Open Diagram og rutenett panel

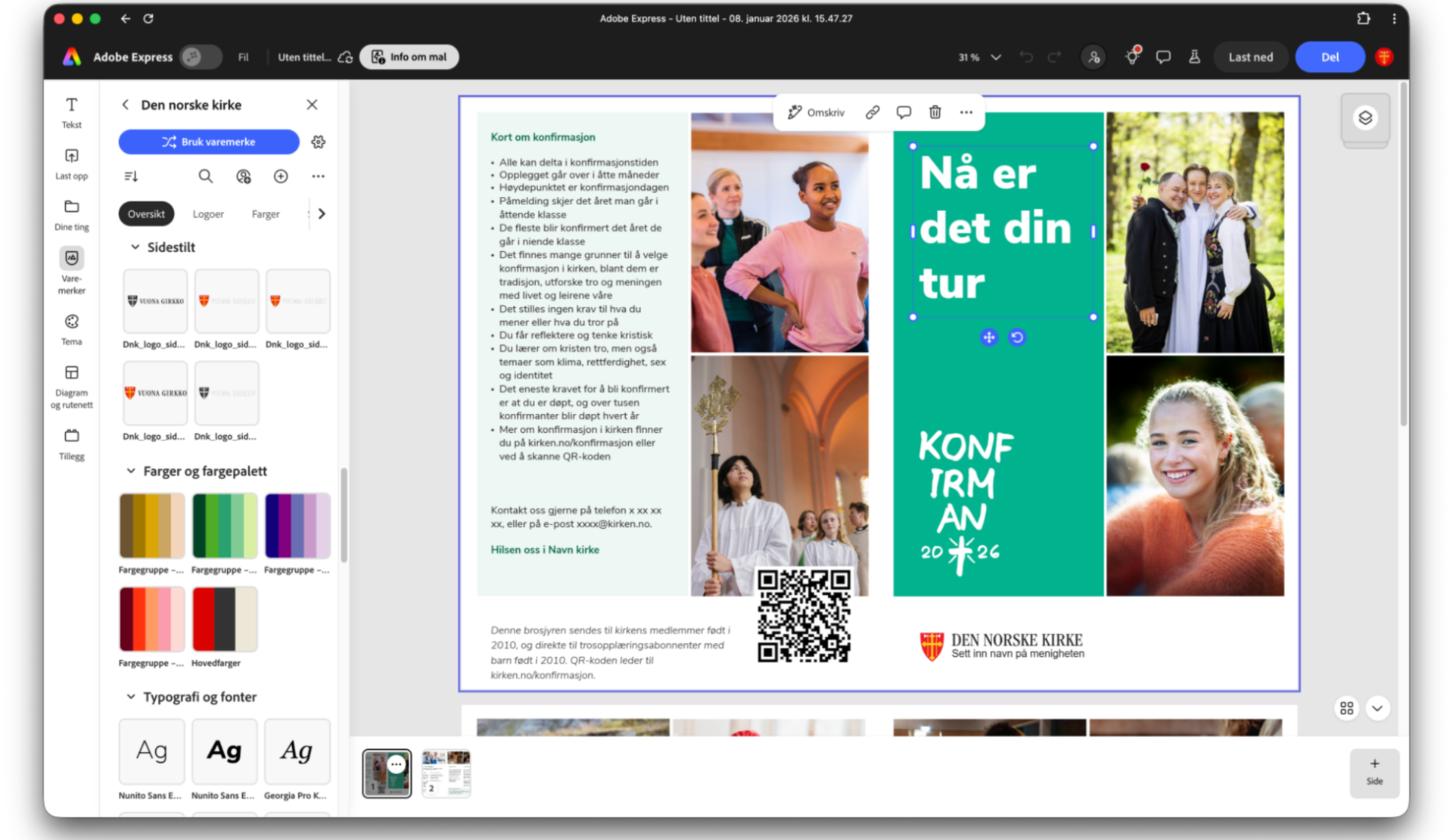coord(71,373)
